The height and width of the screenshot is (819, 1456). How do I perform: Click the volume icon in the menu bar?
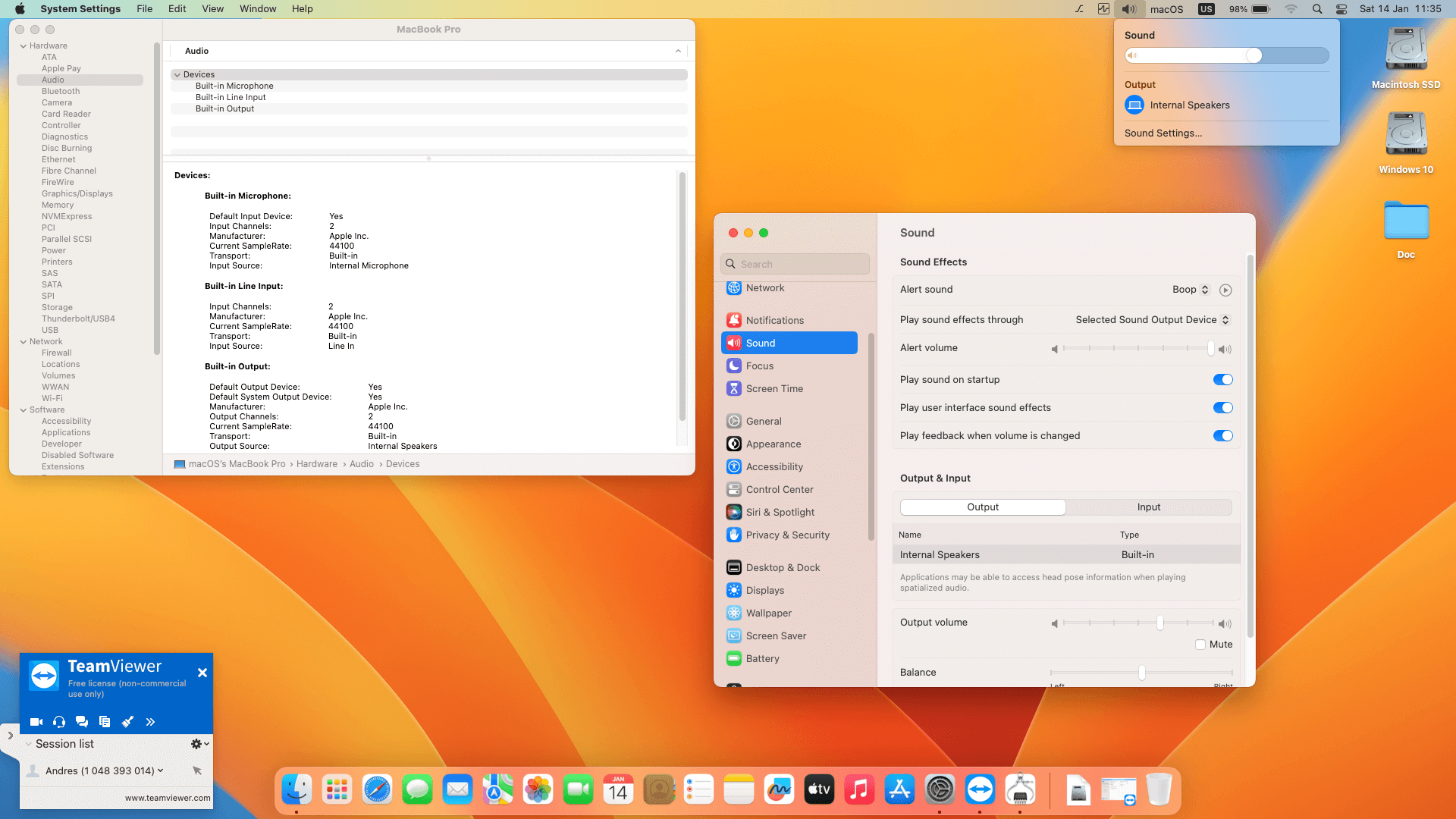coord(1129,9)
